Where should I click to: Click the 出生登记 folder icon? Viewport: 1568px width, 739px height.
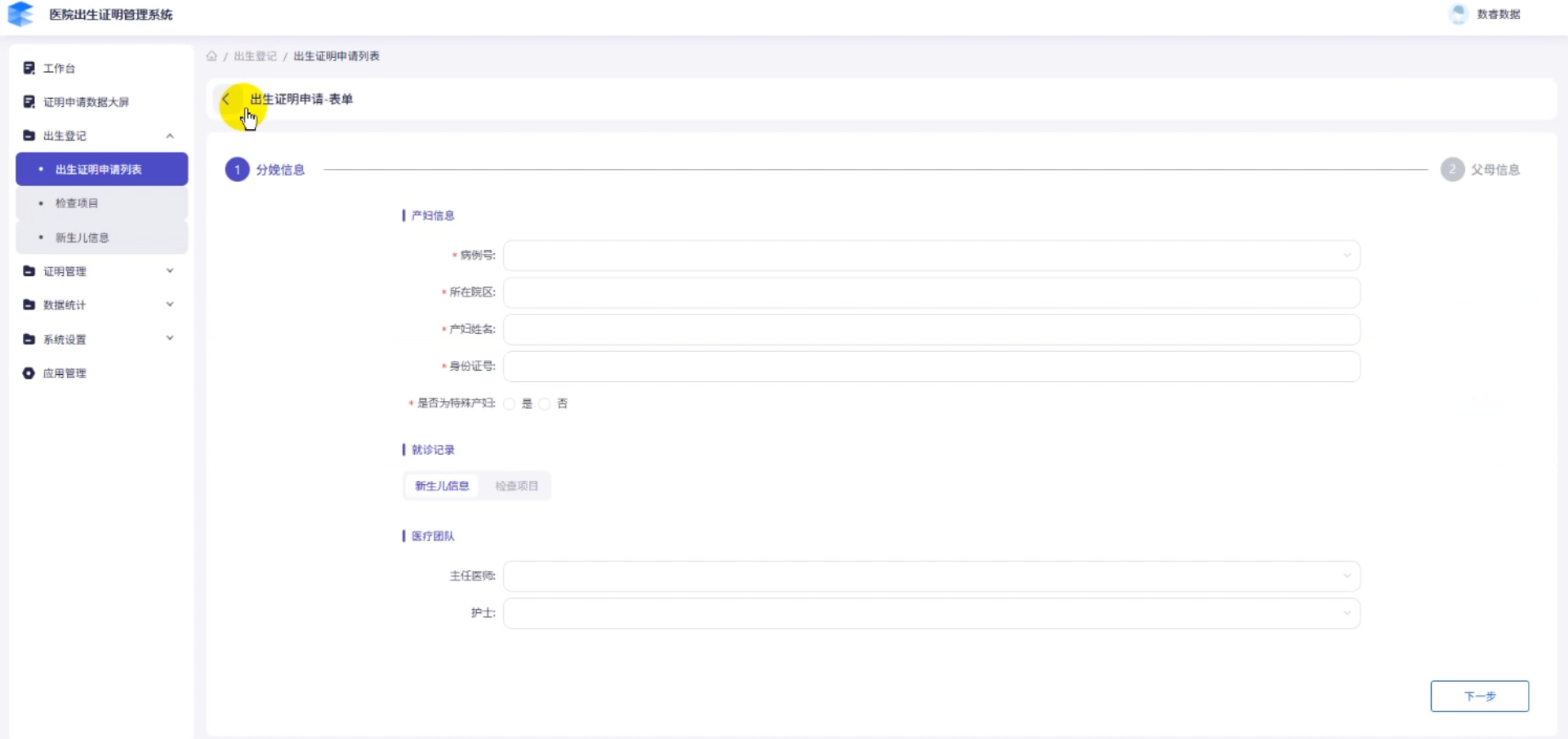(29, 136)
